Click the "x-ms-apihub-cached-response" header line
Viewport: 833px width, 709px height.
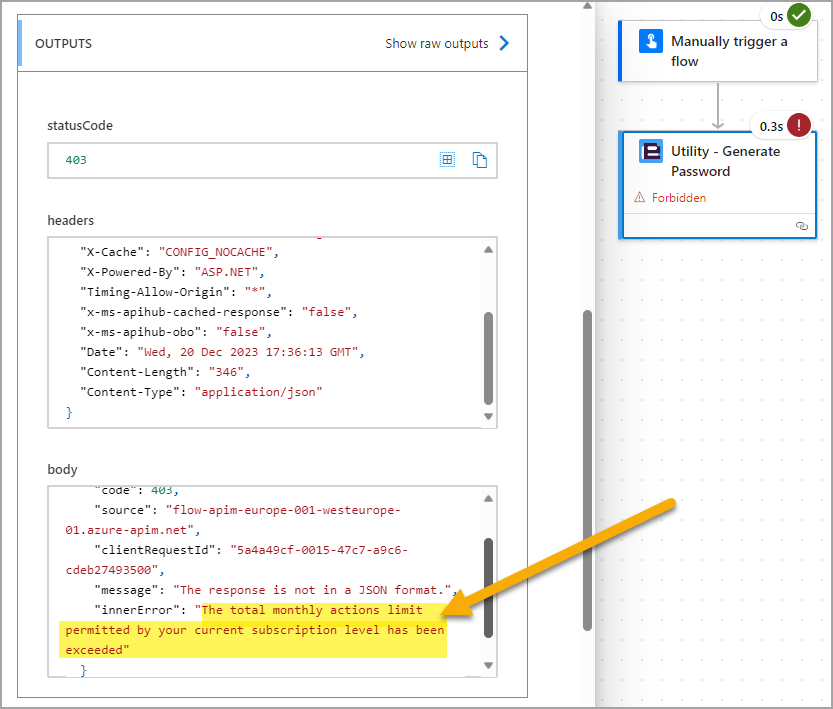point(218,312)
